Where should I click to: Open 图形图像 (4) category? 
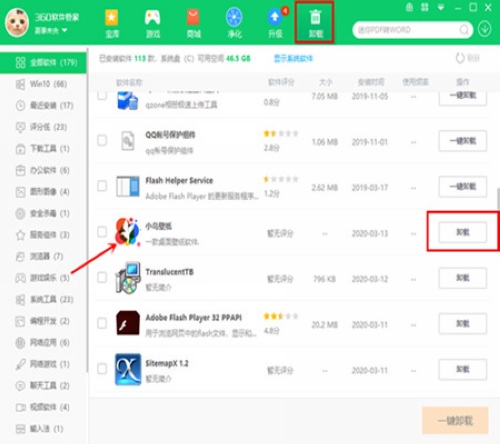tap(43, 192)
